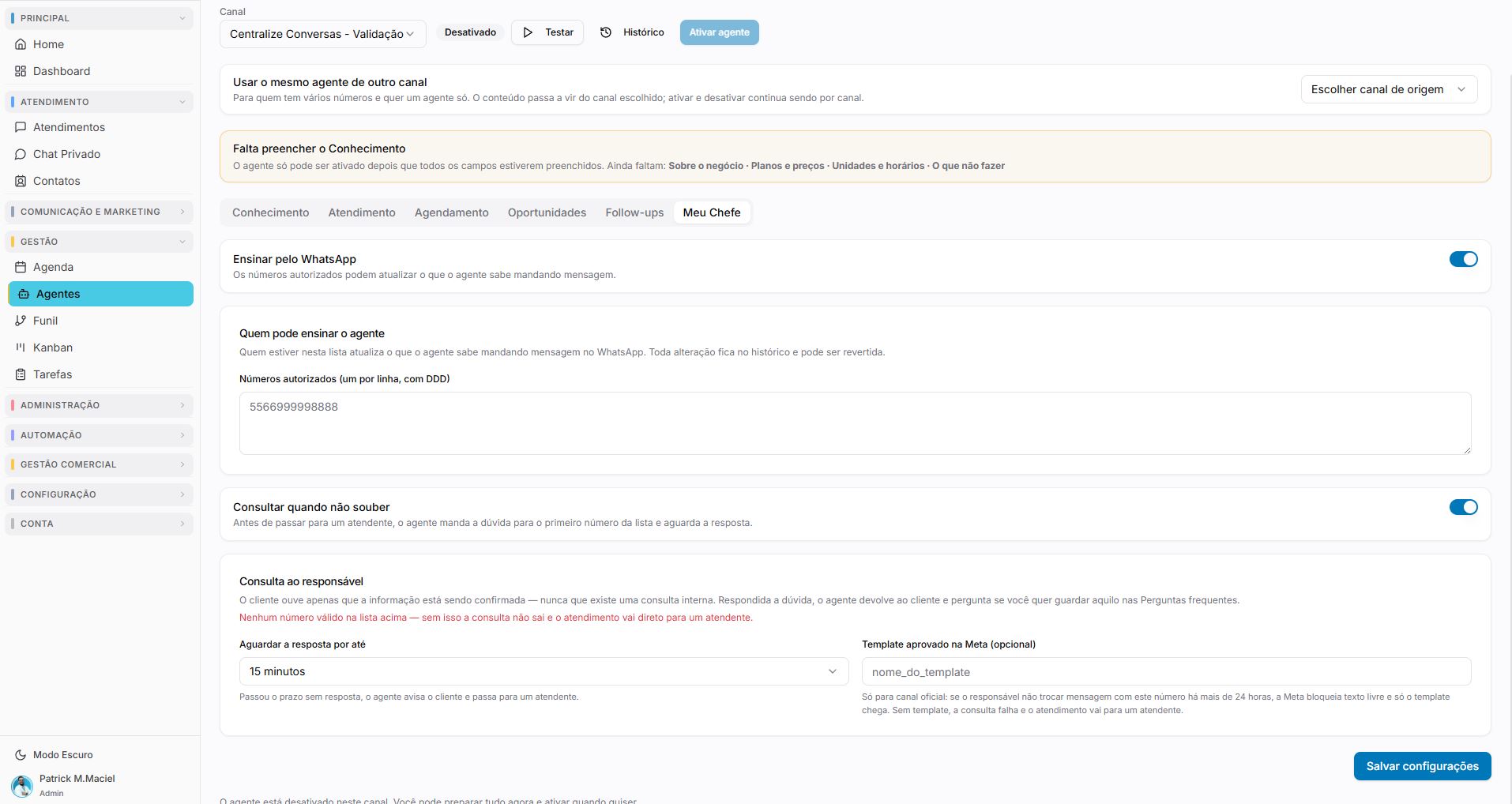Open the Agendamento tab
1512x804 pixels.
451,212
